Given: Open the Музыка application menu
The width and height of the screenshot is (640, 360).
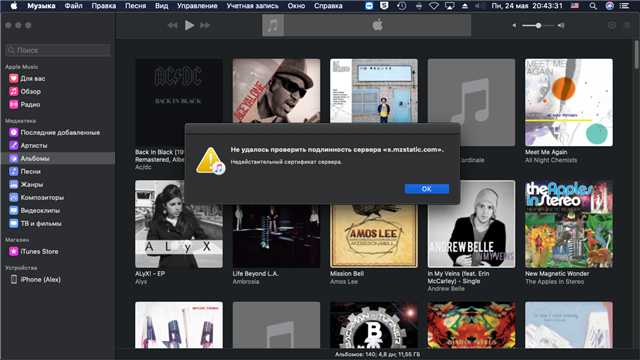Looking at the screenshot, I should [41, 6].
